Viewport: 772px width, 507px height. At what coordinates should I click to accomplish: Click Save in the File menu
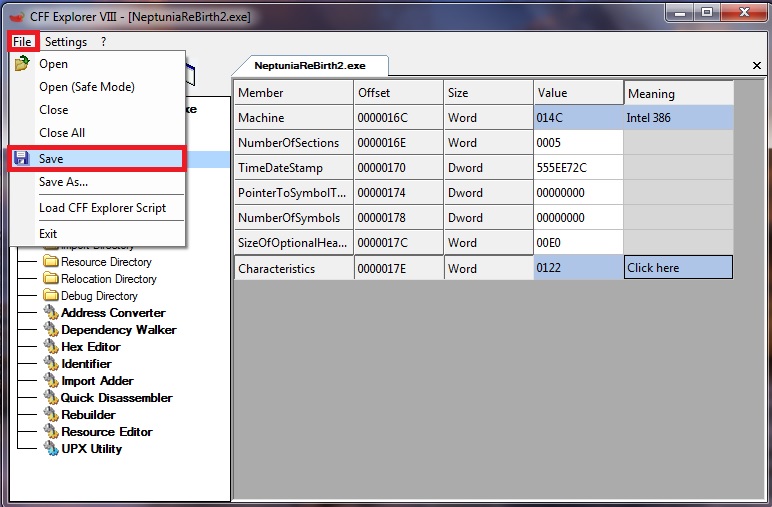point(97,158)
